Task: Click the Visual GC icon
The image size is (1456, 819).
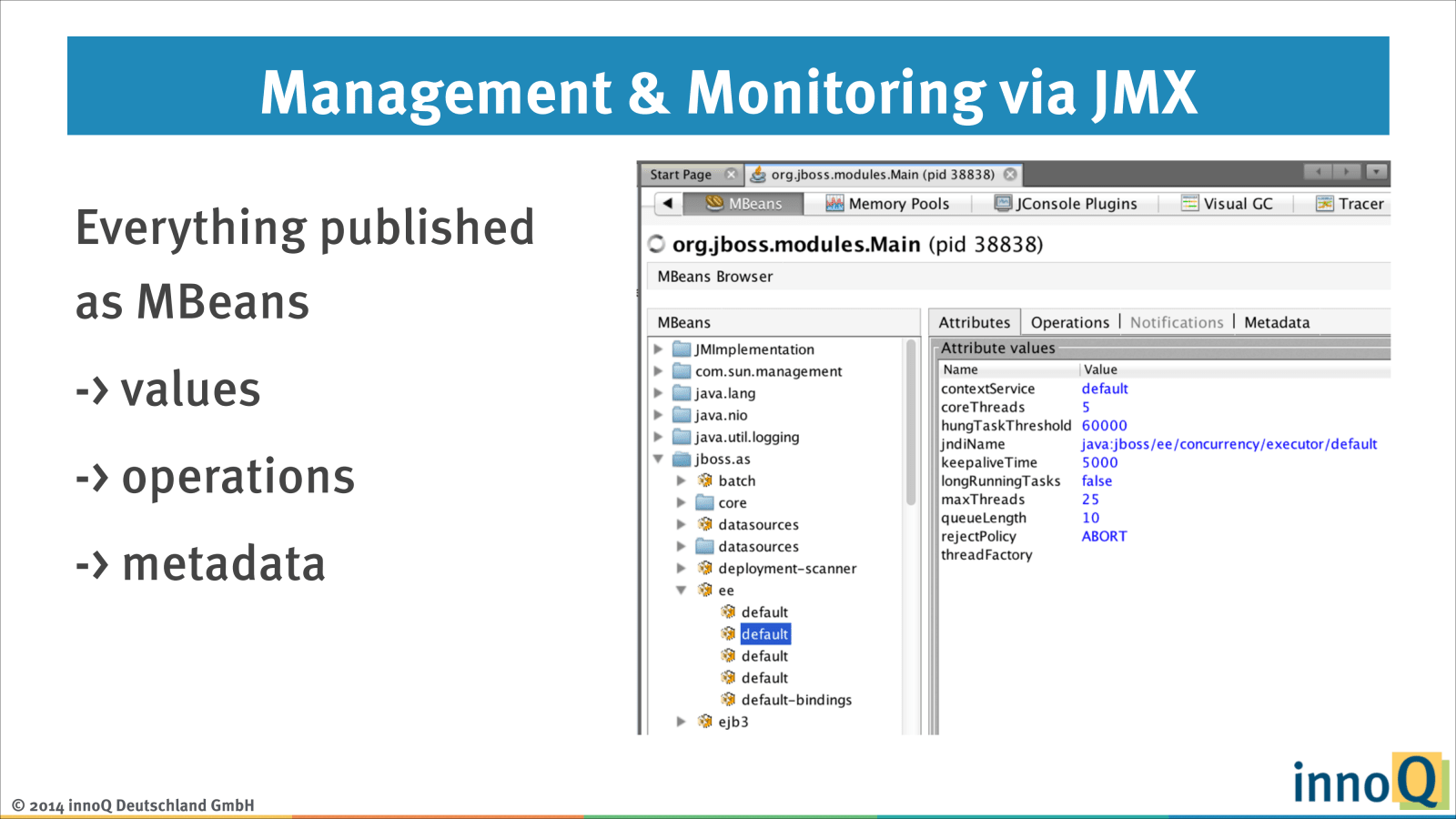Action: (x=1189, y=204)
